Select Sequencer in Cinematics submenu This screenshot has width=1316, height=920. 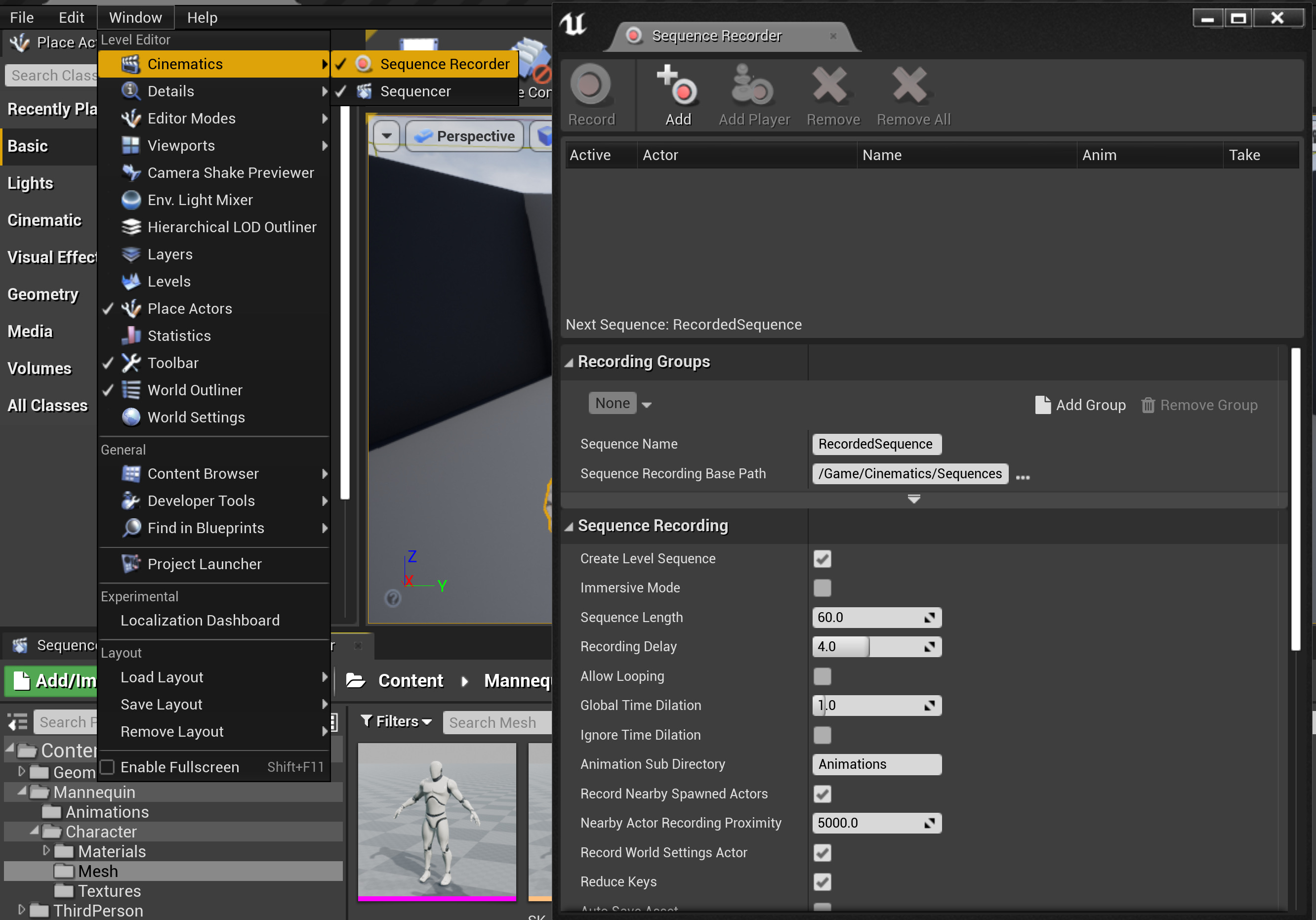point(415,91)
